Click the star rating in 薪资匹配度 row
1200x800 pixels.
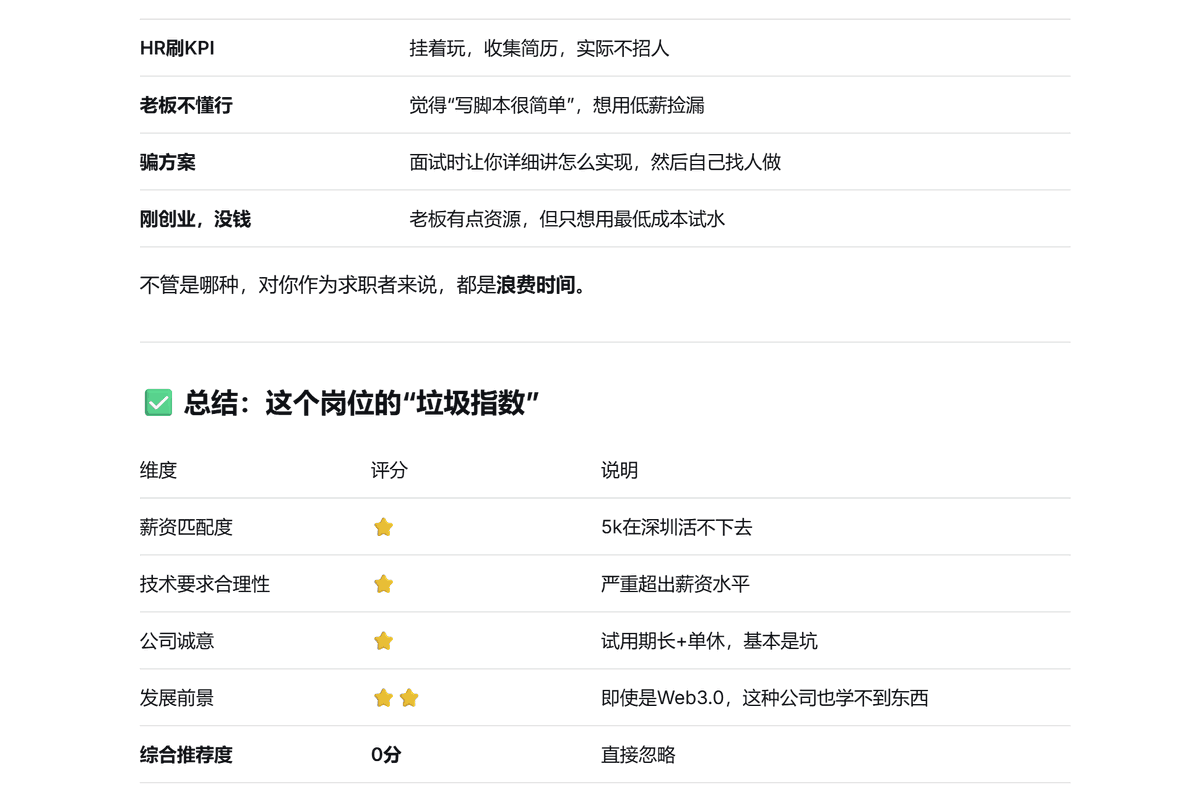383,527
